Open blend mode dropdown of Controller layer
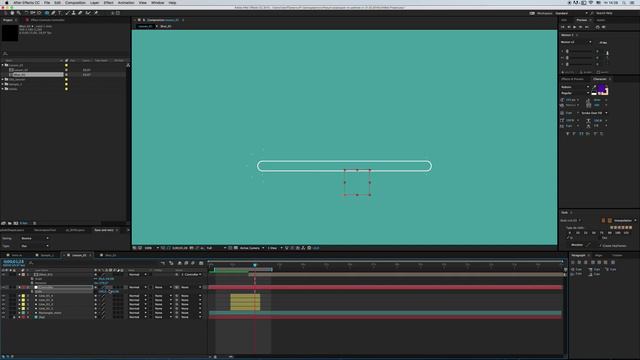The image size is (640, 360). 138,287
